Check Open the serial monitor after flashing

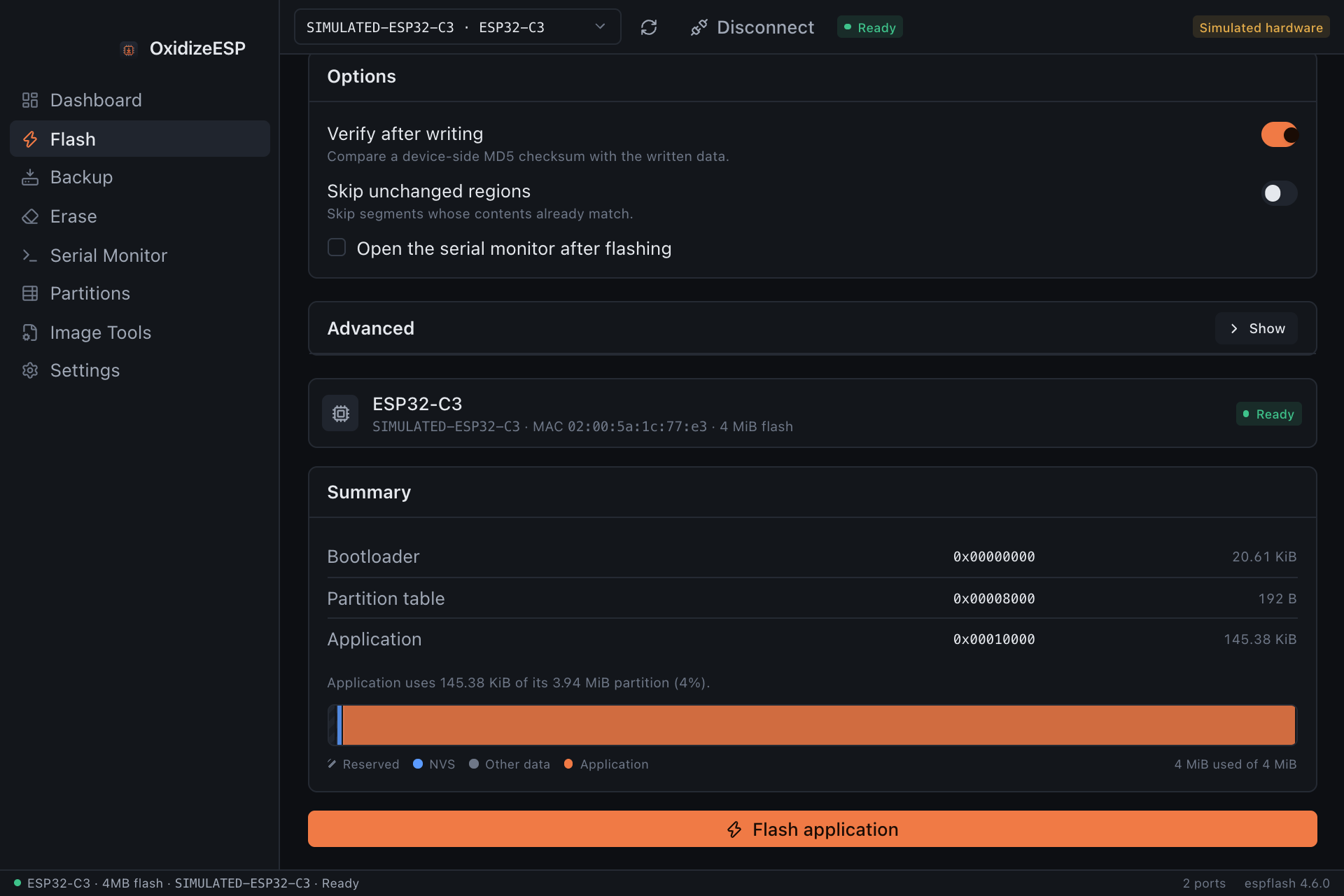[337, 248]
